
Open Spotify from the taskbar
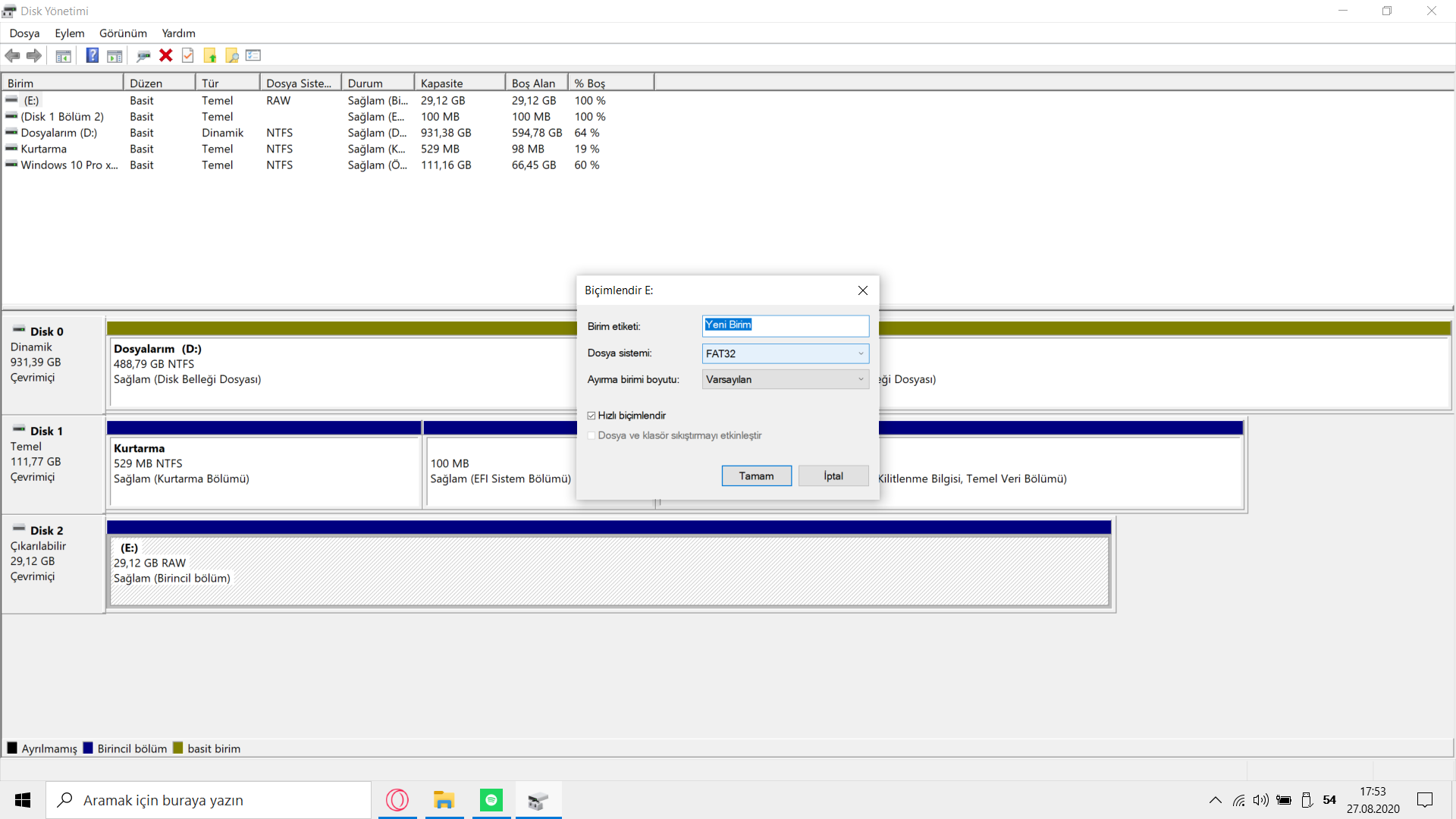(491, 800)
